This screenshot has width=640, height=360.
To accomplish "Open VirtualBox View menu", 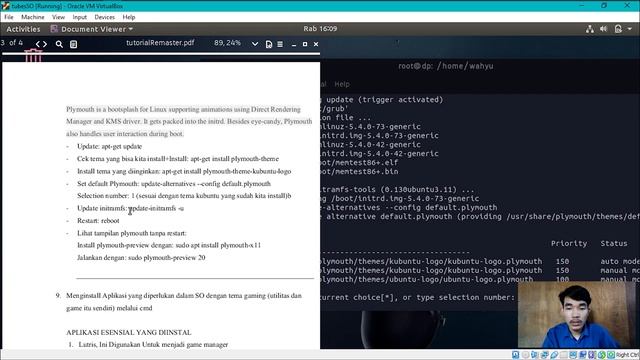I will (x=58, y=17).
